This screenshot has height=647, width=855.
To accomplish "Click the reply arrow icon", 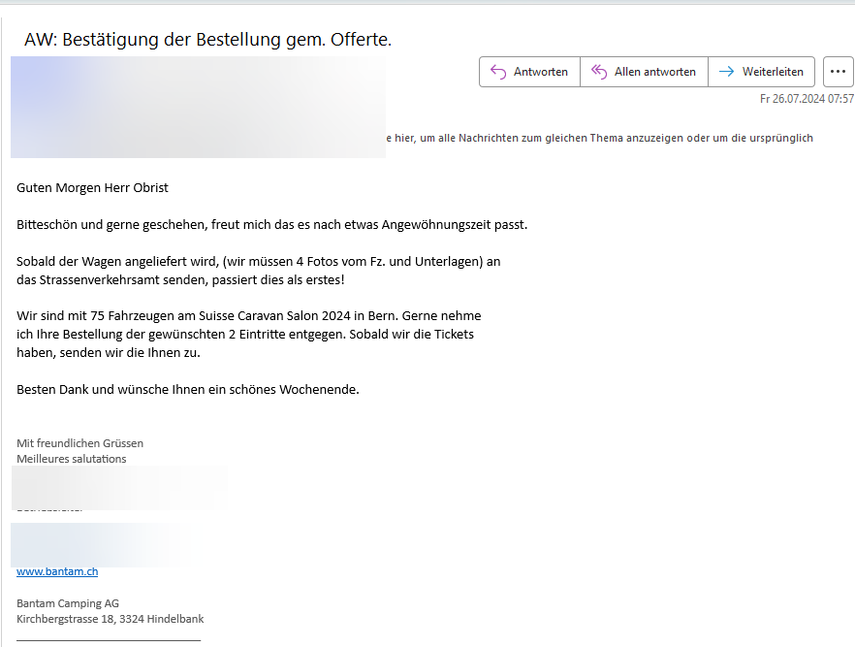I will pos(498,72).
